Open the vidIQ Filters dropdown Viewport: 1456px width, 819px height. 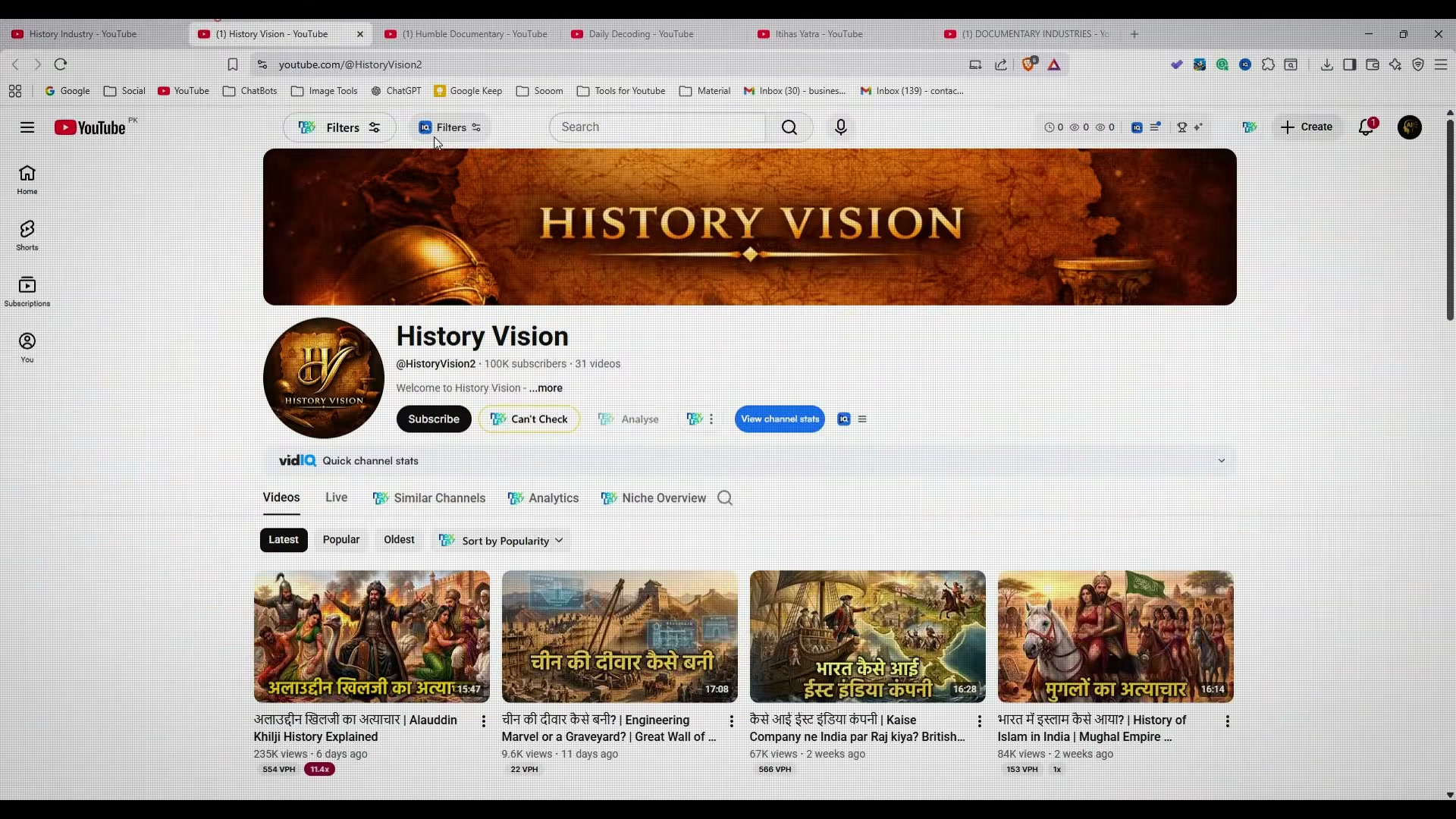pos(450,127)
